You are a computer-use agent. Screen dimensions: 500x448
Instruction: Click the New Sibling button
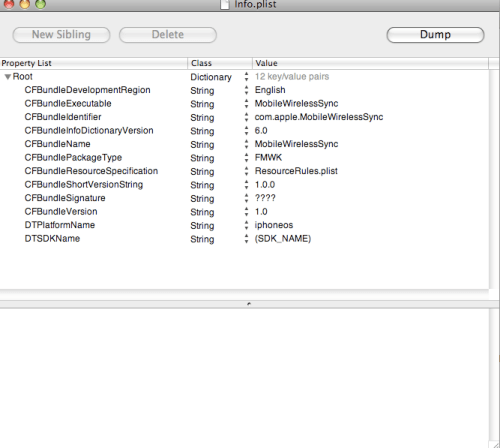[61, 35]
